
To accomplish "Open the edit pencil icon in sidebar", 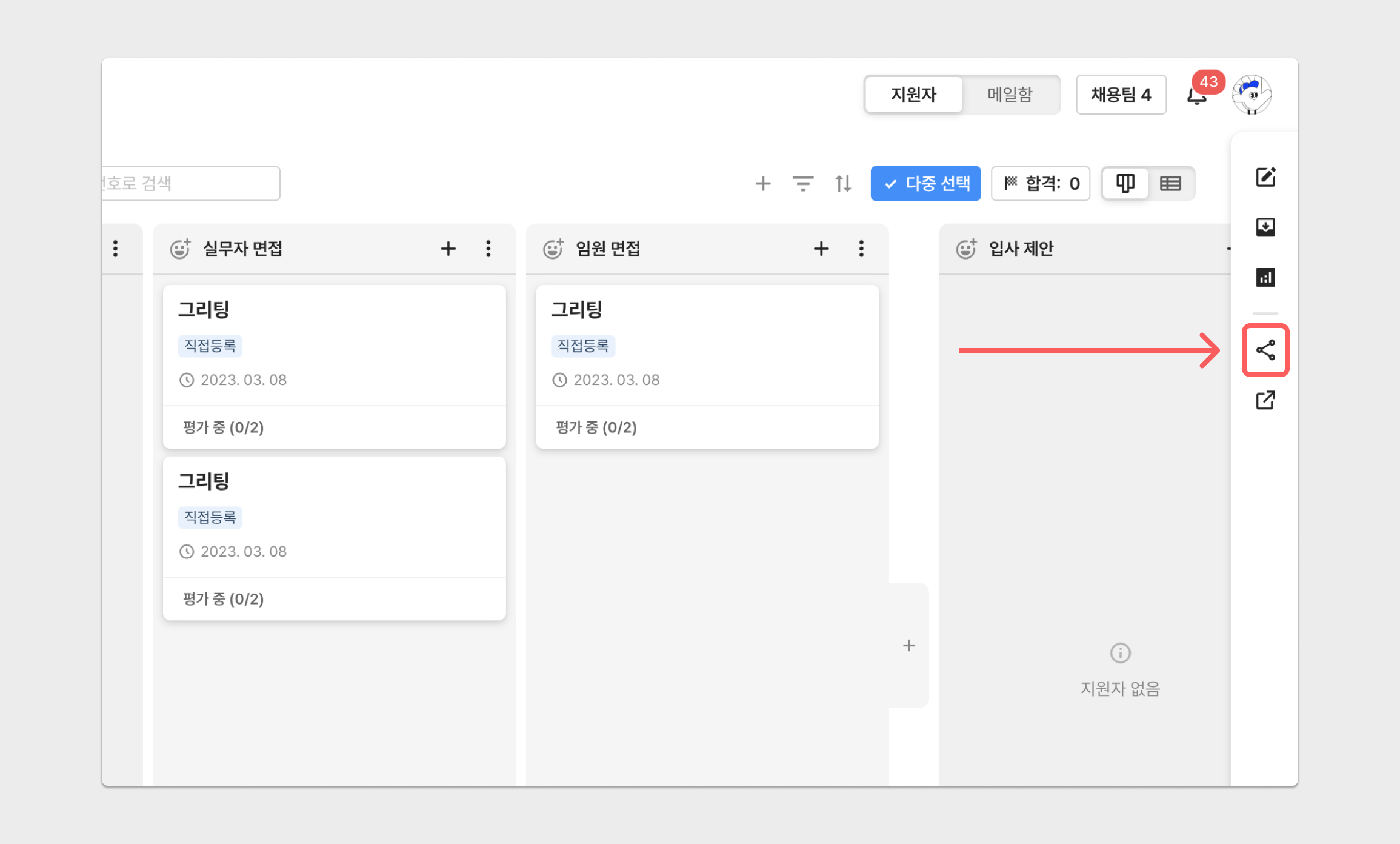I will [1265, 177].
